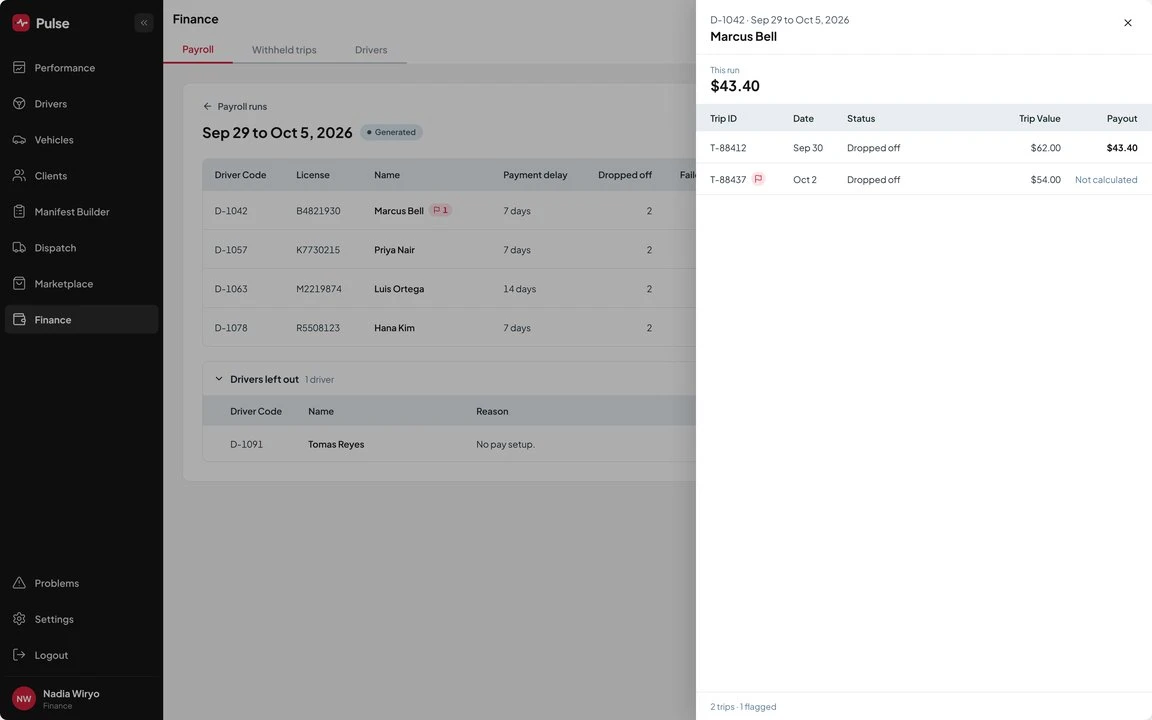Screen dimensions: 1152x720
Task: Open Vehicles via the car icon
Action: (19, 140)
